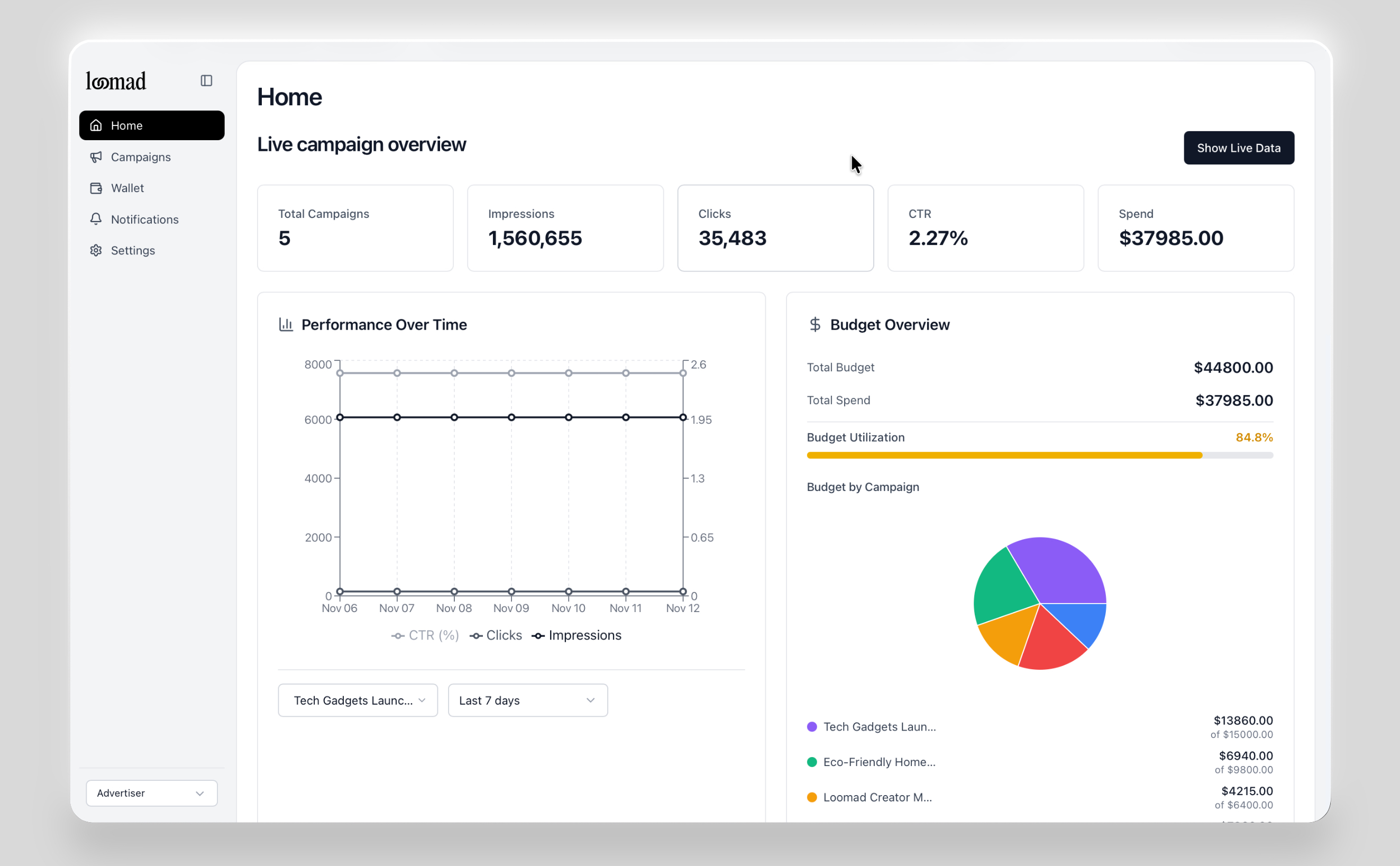Collapse the sidebar using the panel toggle icon

[x=206, y=80]
